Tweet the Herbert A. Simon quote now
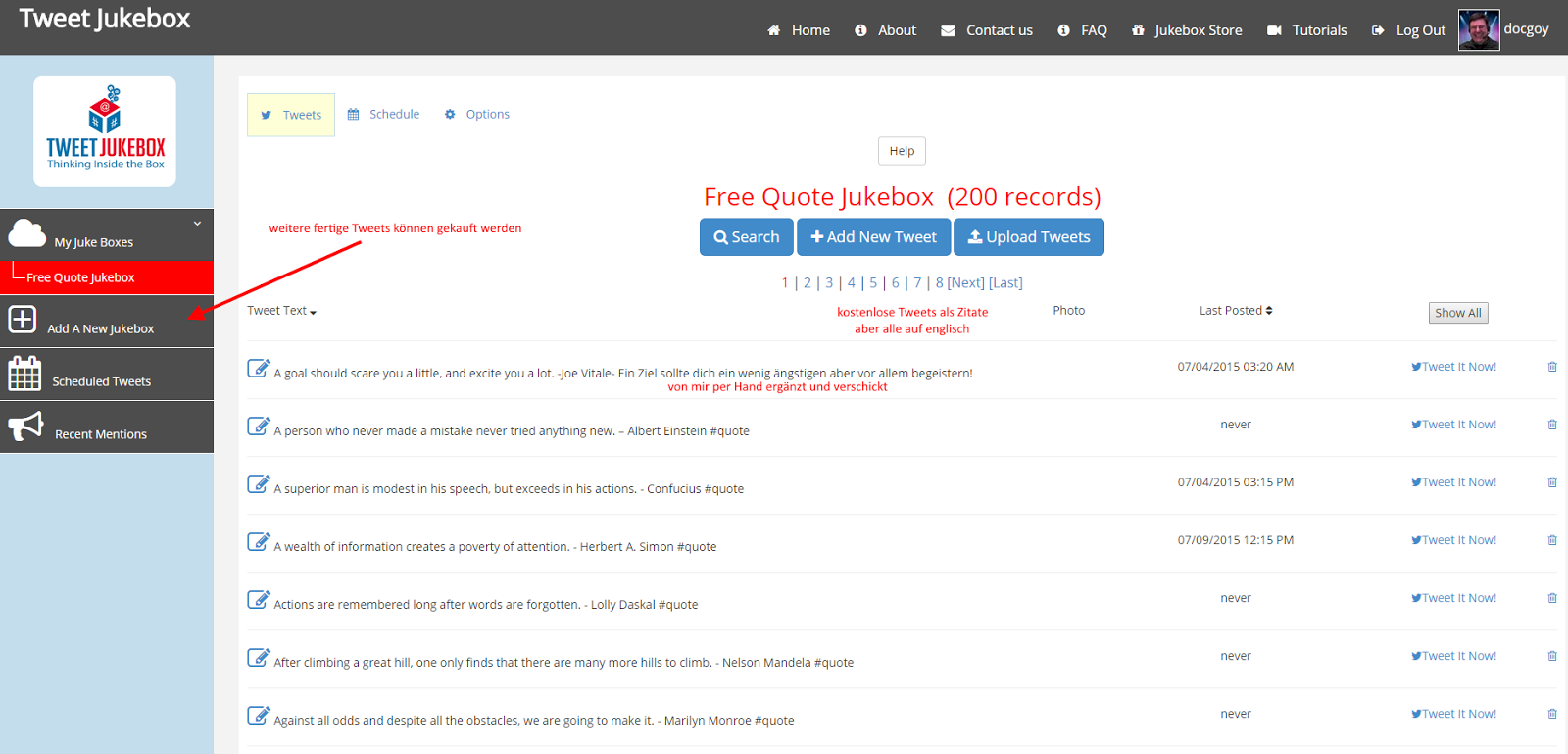This screenshot has height=754, width=1568. tap(1453, 540)
